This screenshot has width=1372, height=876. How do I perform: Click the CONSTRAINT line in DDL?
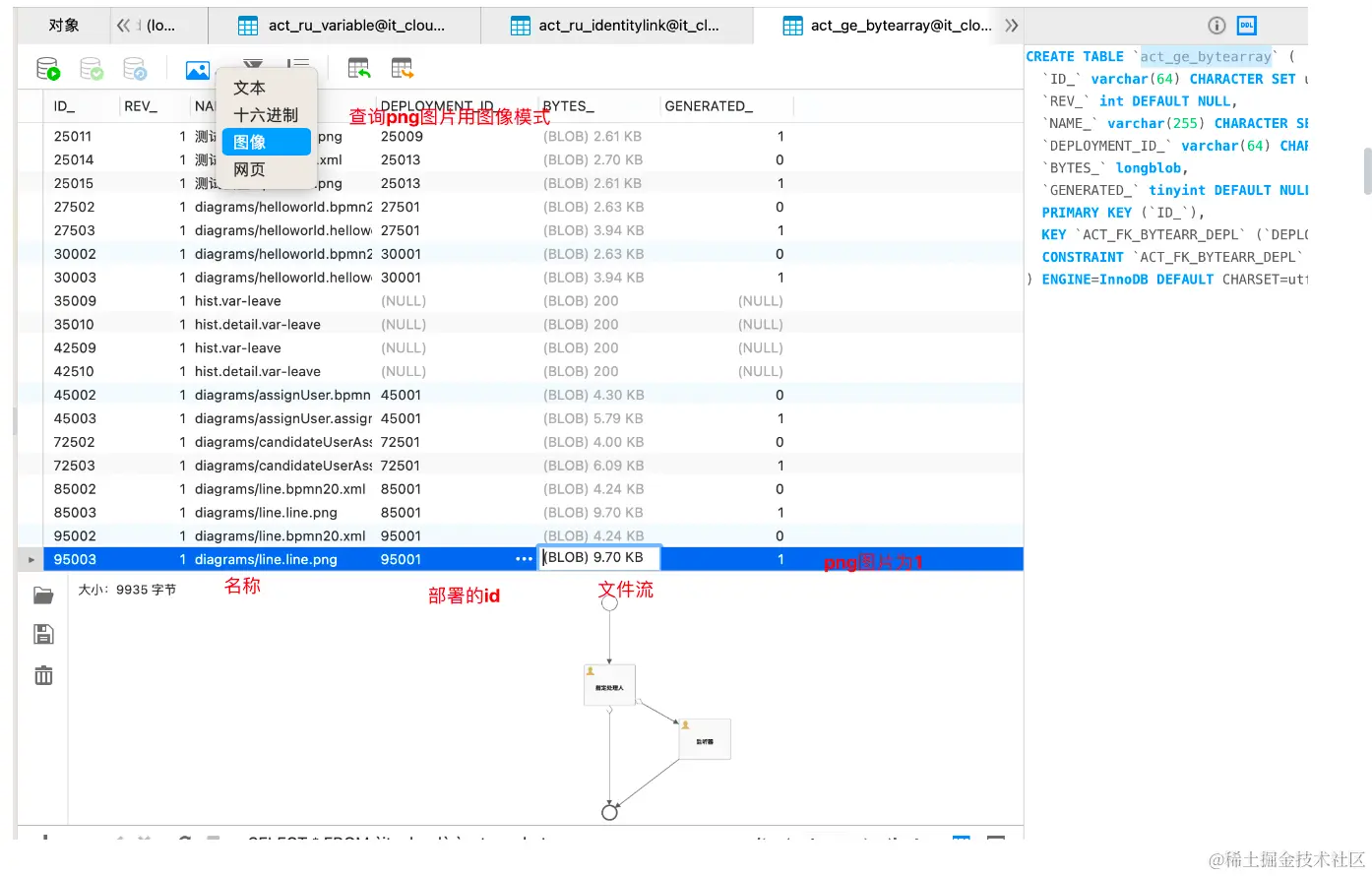[1174, 257]
